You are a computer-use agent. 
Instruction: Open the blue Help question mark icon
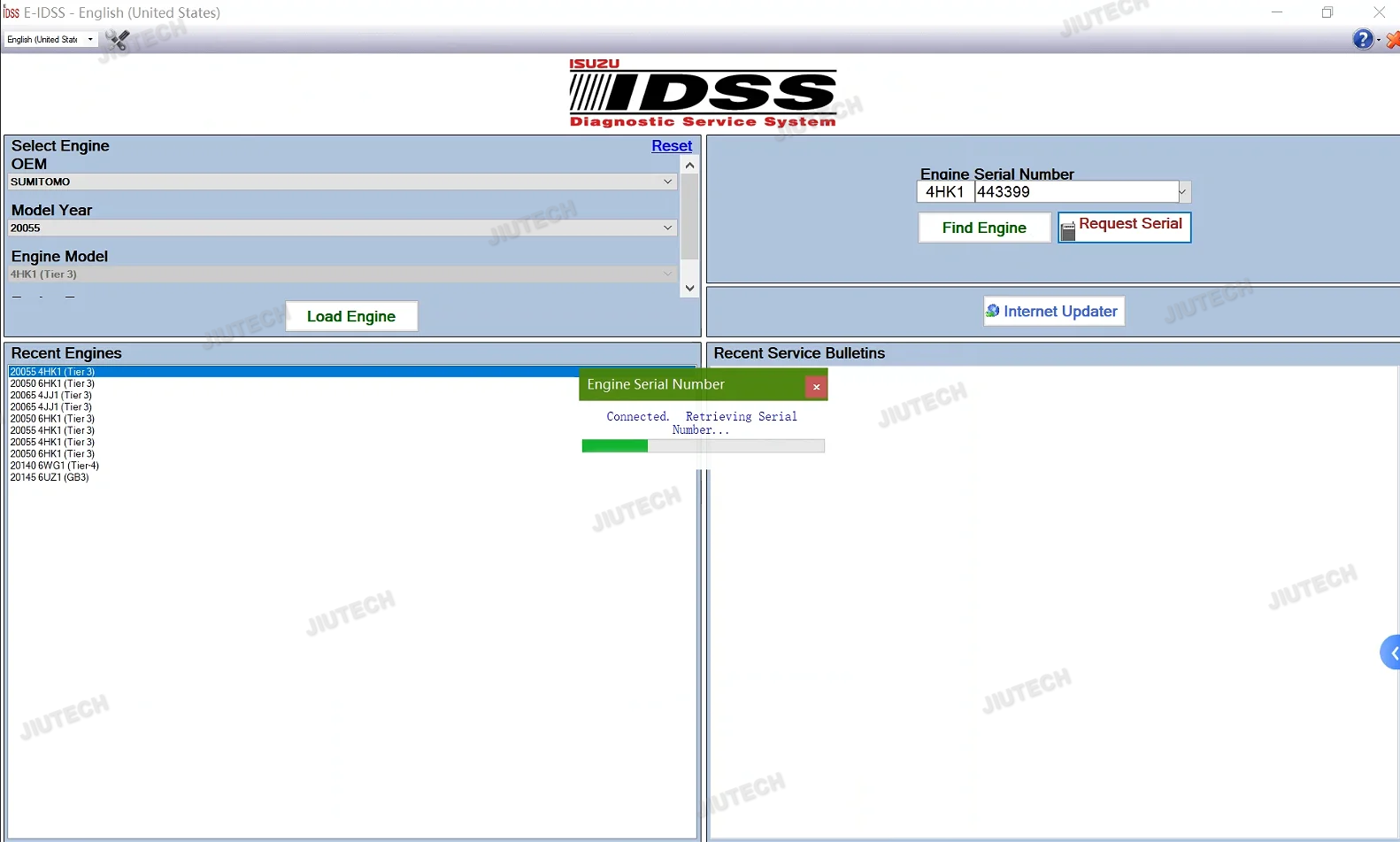(1363, 39)
